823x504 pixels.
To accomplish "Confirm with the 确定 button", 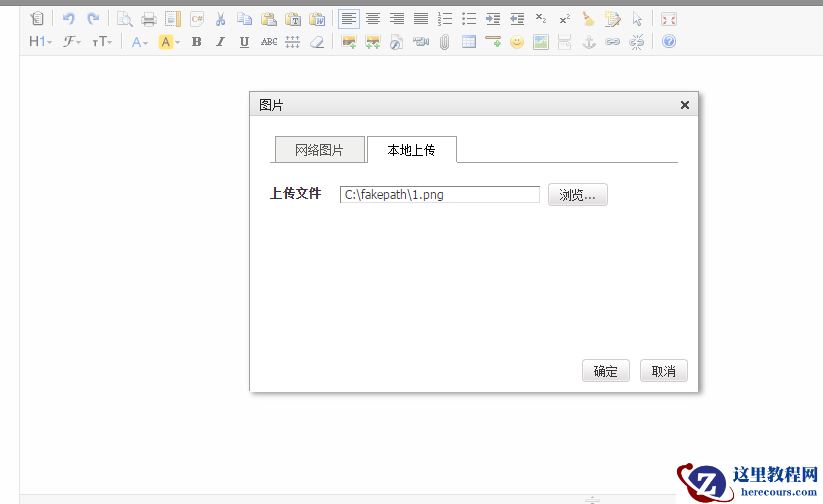I will 606,371.
